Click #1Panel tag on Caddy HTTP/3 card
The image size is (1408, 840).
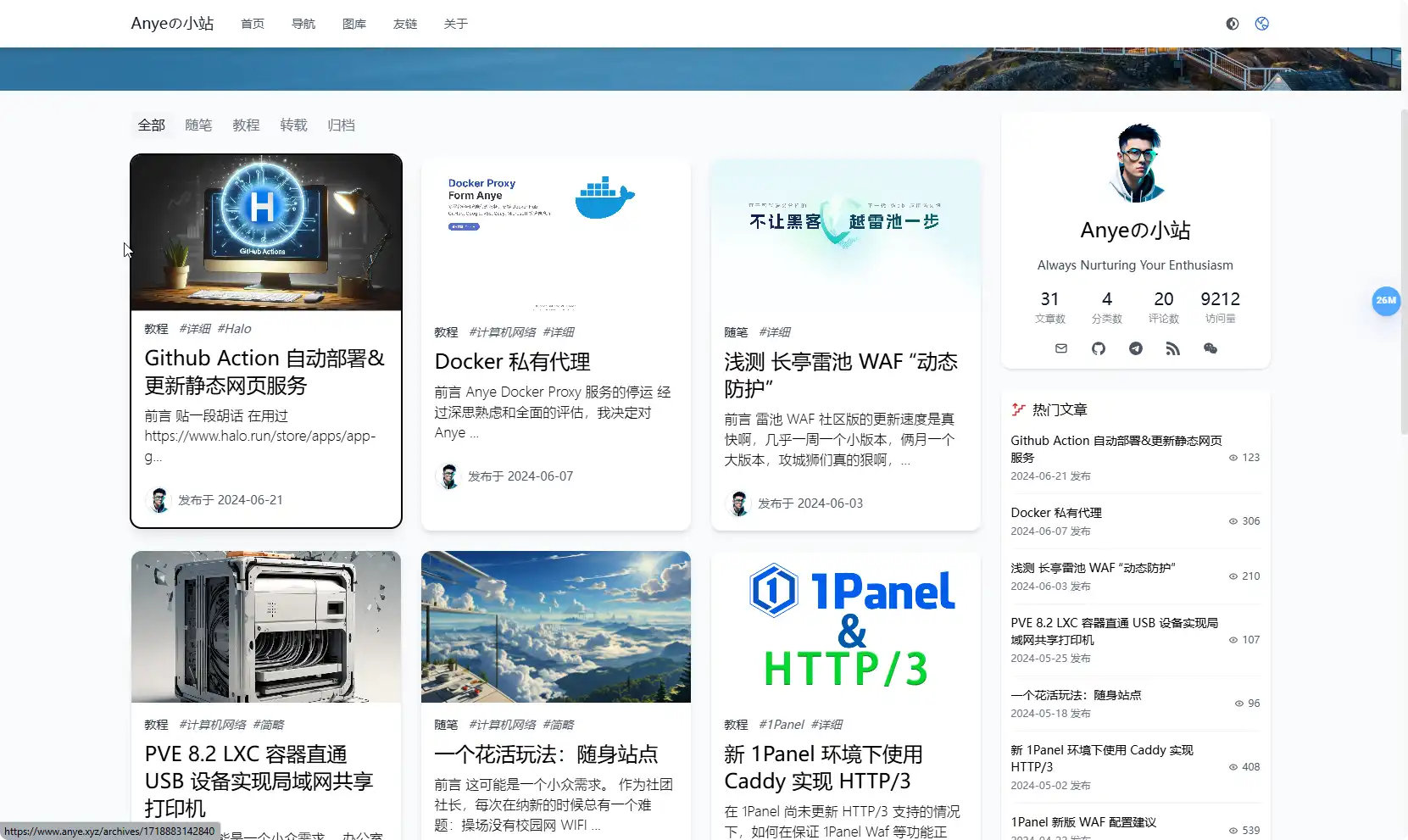tap(781, 725)
